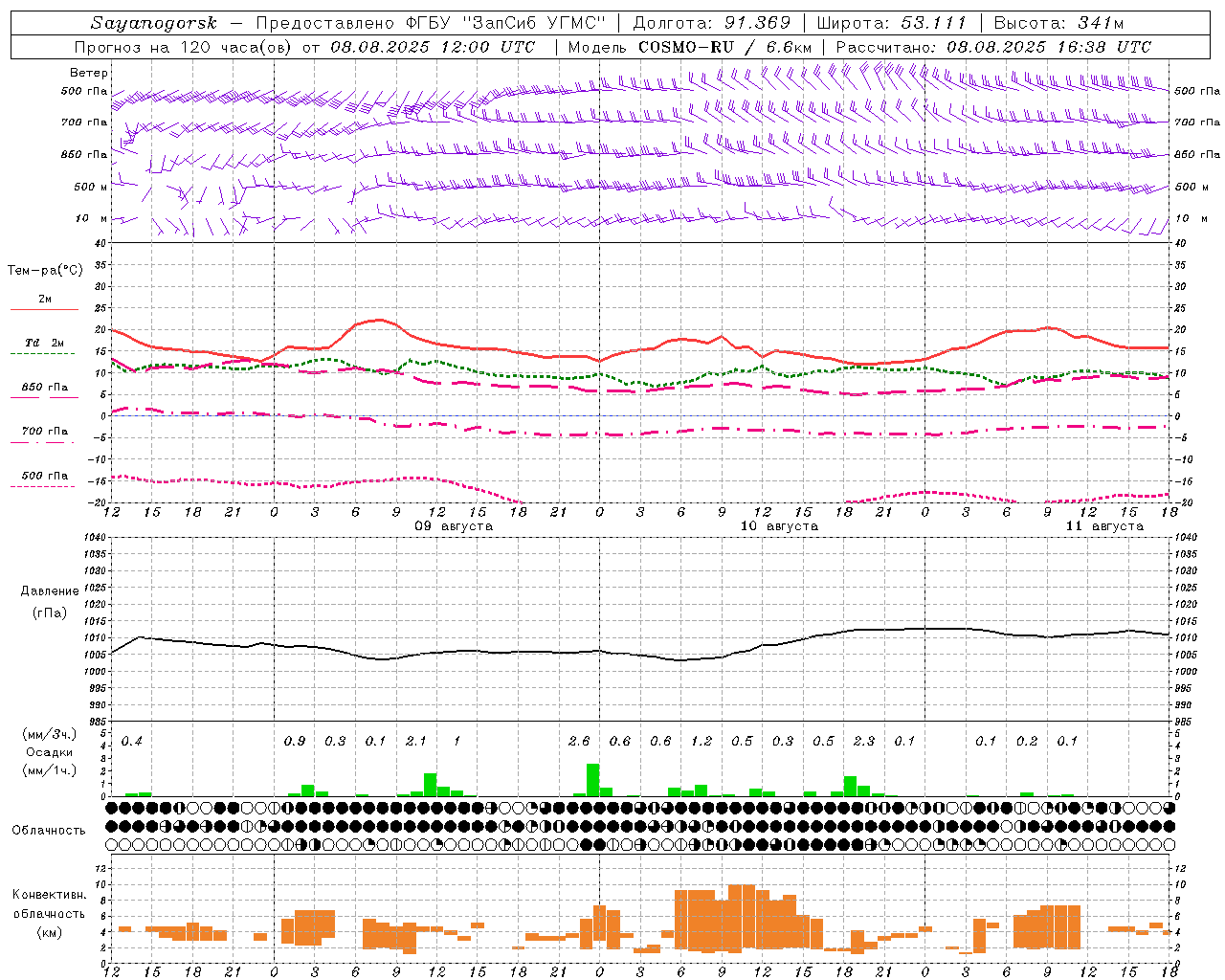The width and height of the screenshot is (1225, 980).
Task: Click the (мм/3ч.) unit label
Action: 48,735
